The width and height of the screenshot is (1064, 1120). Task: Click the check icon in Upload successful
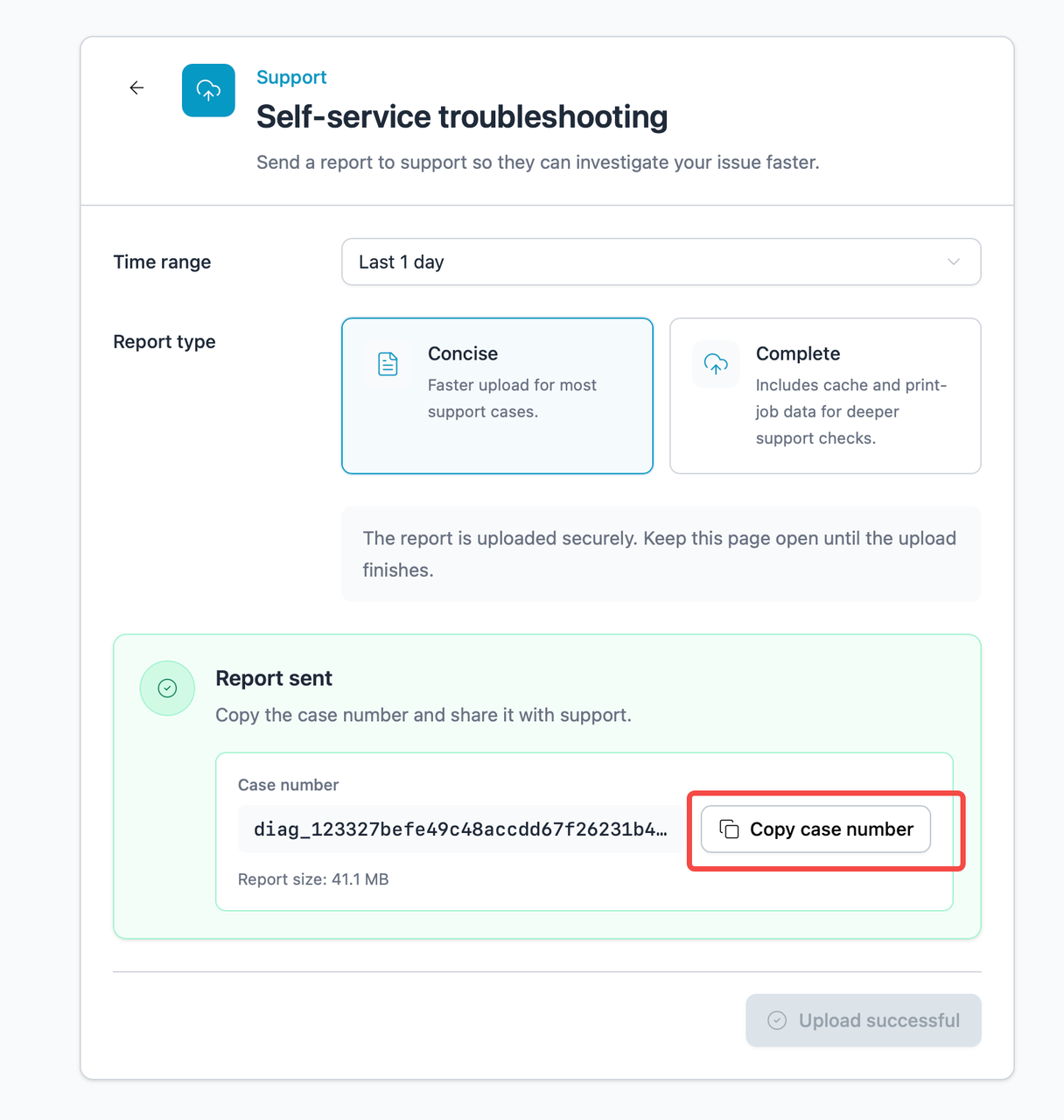point(776,1020)
